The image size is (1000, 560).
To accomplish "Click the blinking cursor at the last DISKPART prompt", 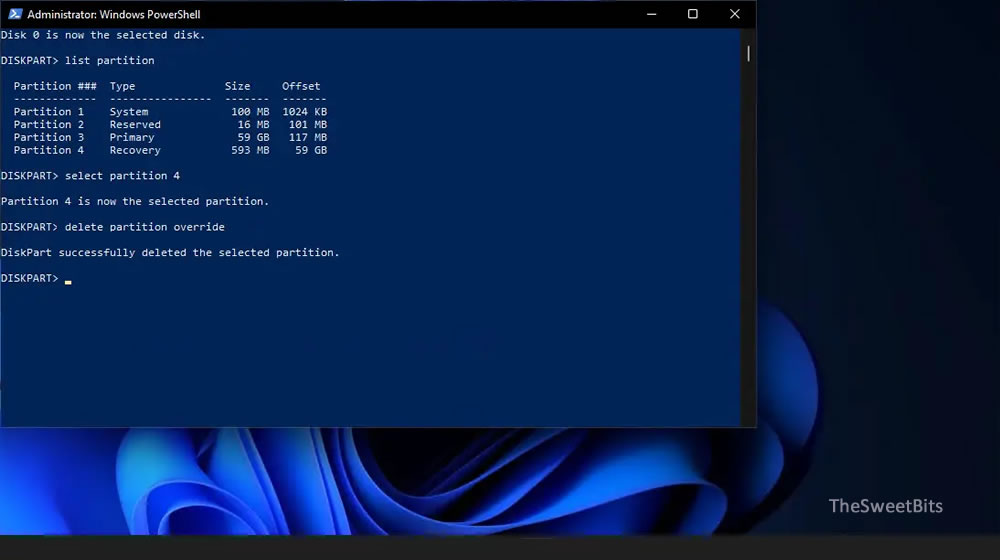I will tap(68, 281).
